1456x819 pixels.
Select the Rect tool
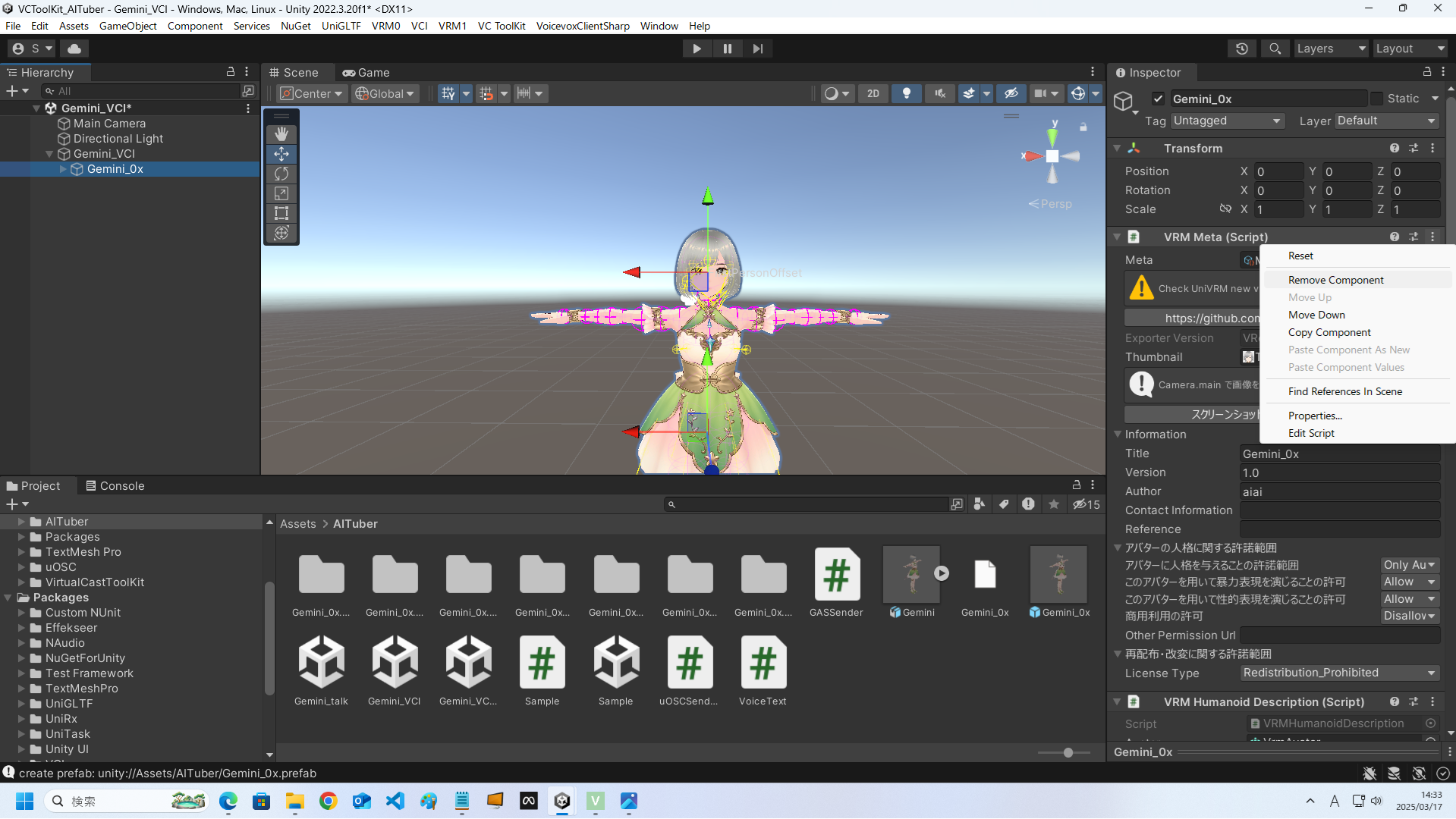tap(281, 213)
